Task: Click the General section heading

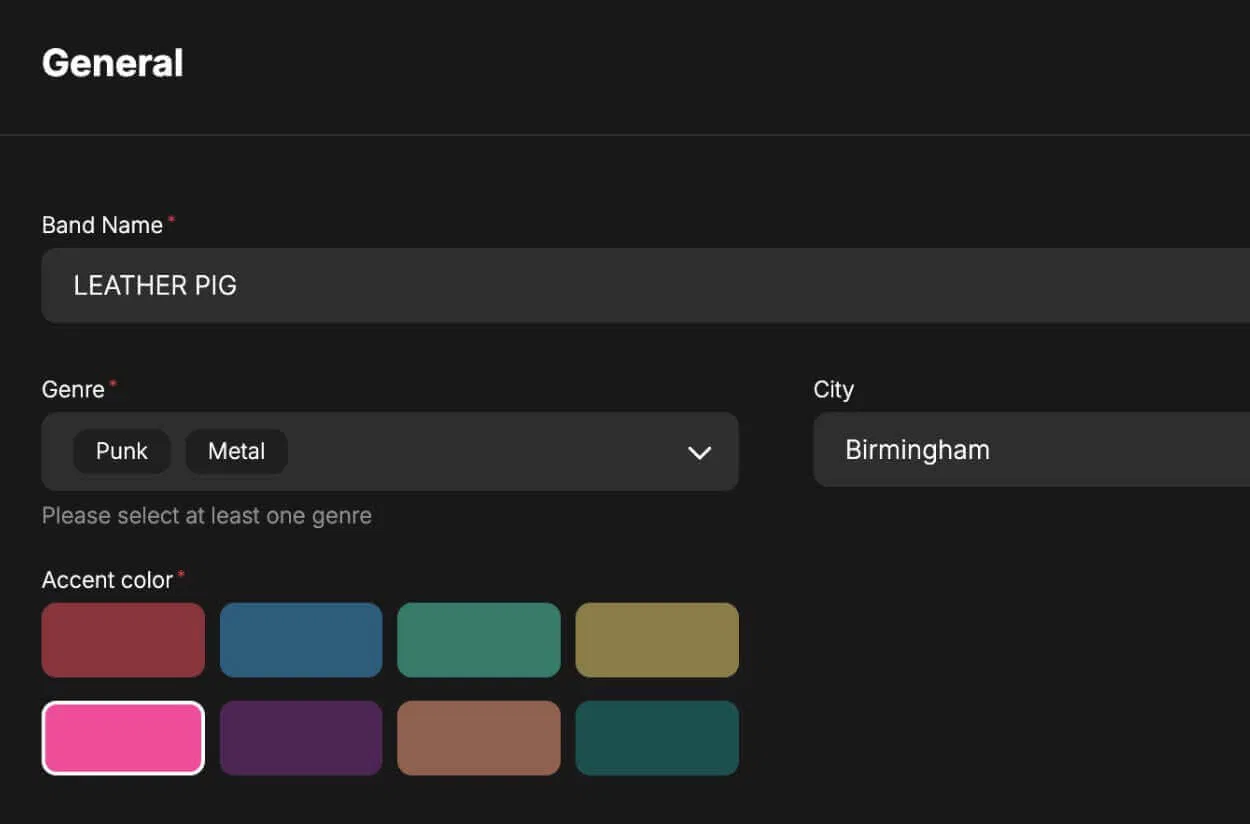Action: (112, 62)
